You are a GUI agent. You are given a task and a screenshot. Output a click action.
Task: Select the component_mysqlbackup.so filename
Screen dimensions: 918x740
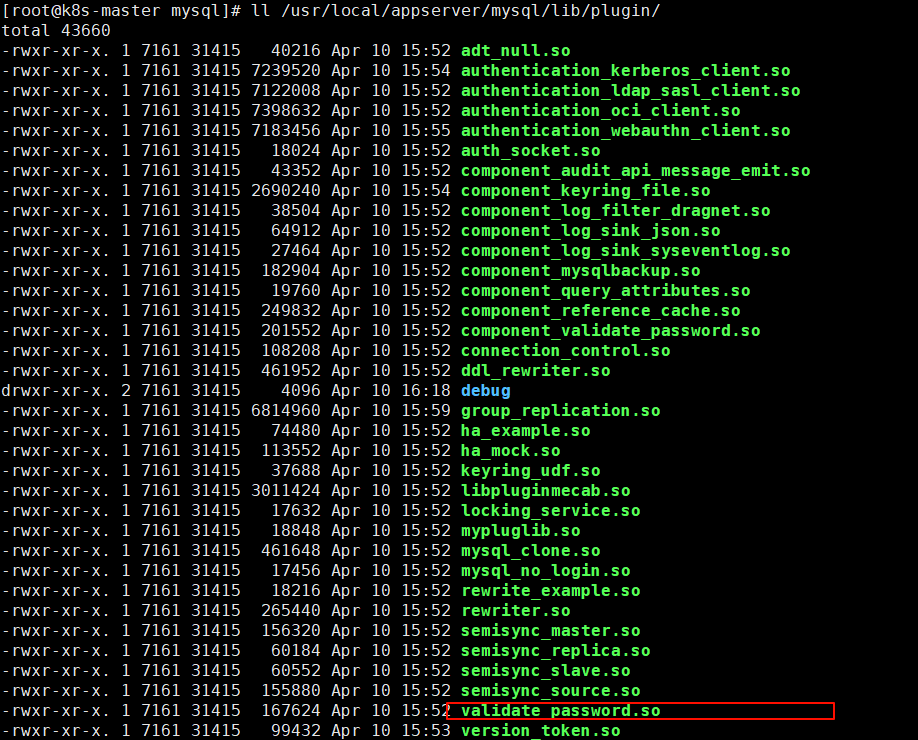(580, 271)
